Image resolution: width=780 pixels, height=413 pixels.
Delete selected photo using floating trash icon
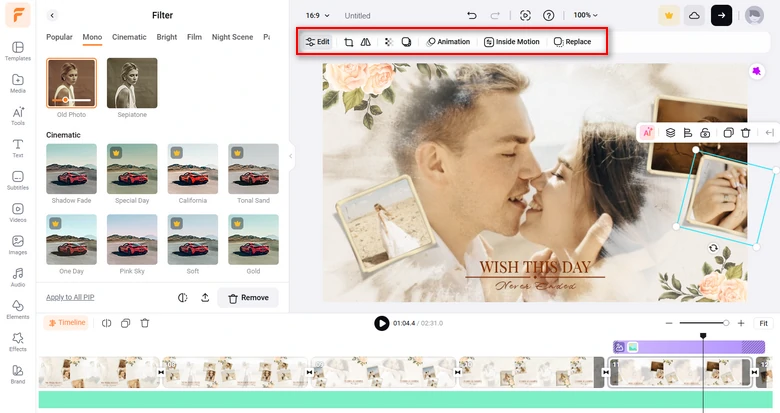coord(745,132)
